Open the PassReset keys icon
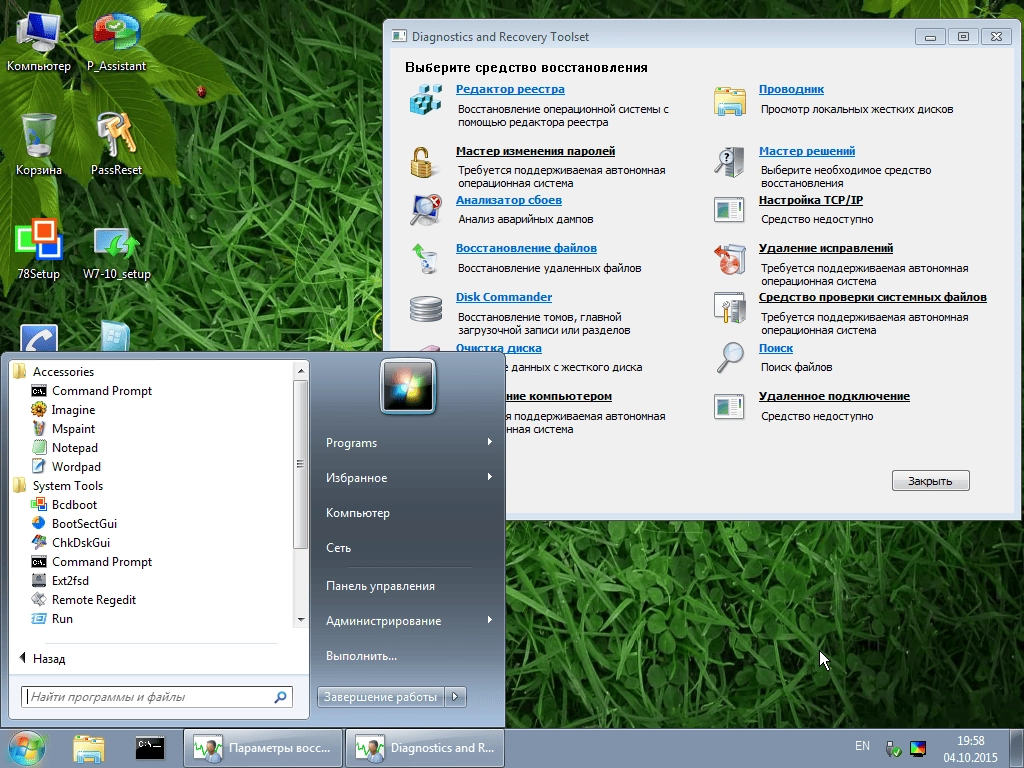This screenshot has height=768, width=1024. click(116, 144)
